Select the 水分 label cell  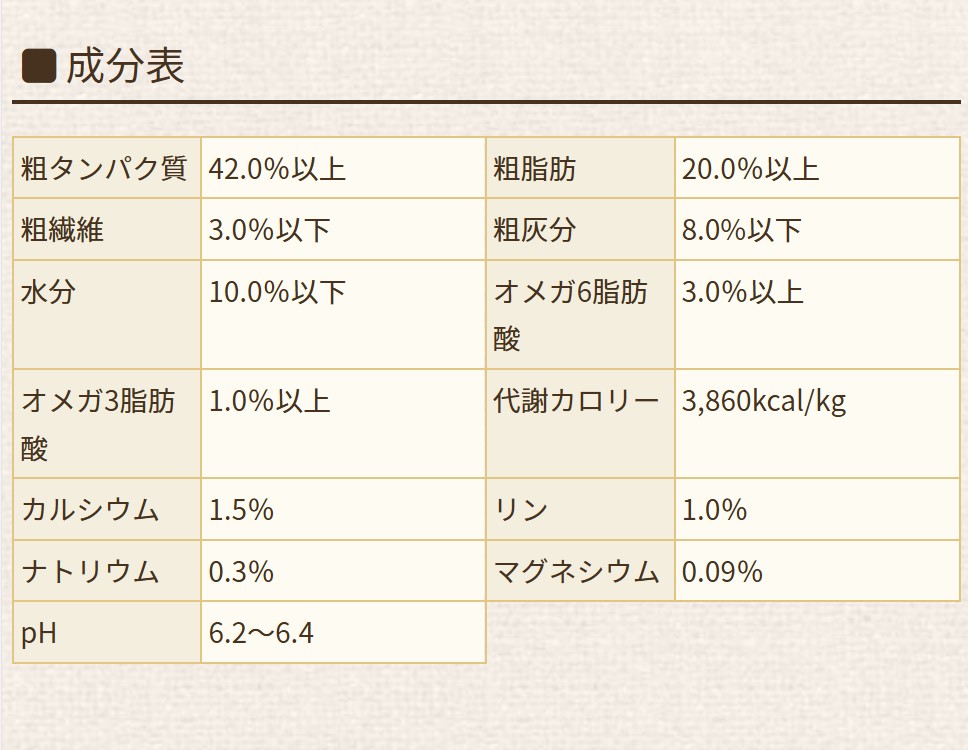[x=107, y=315]
